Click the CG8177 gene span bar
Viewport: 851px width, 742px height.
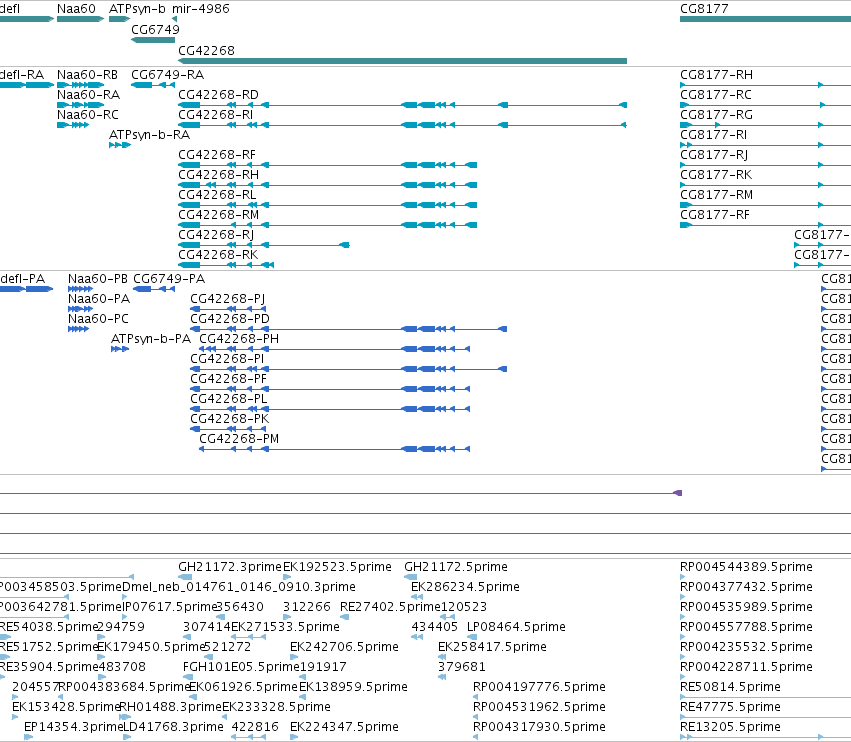click(x=765, y=19)
